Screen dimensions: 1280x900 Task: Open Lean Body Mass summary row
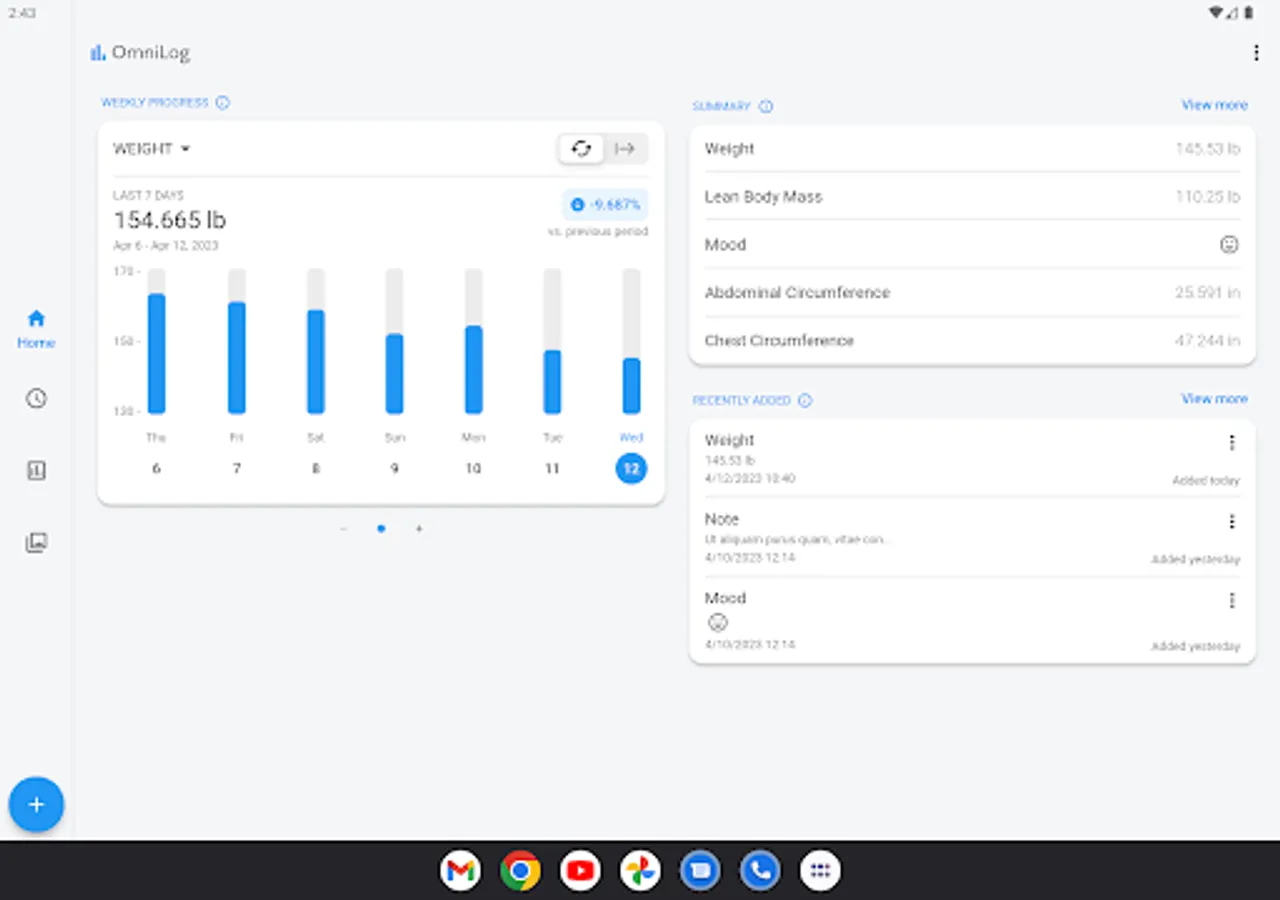[x=972, y=197]
